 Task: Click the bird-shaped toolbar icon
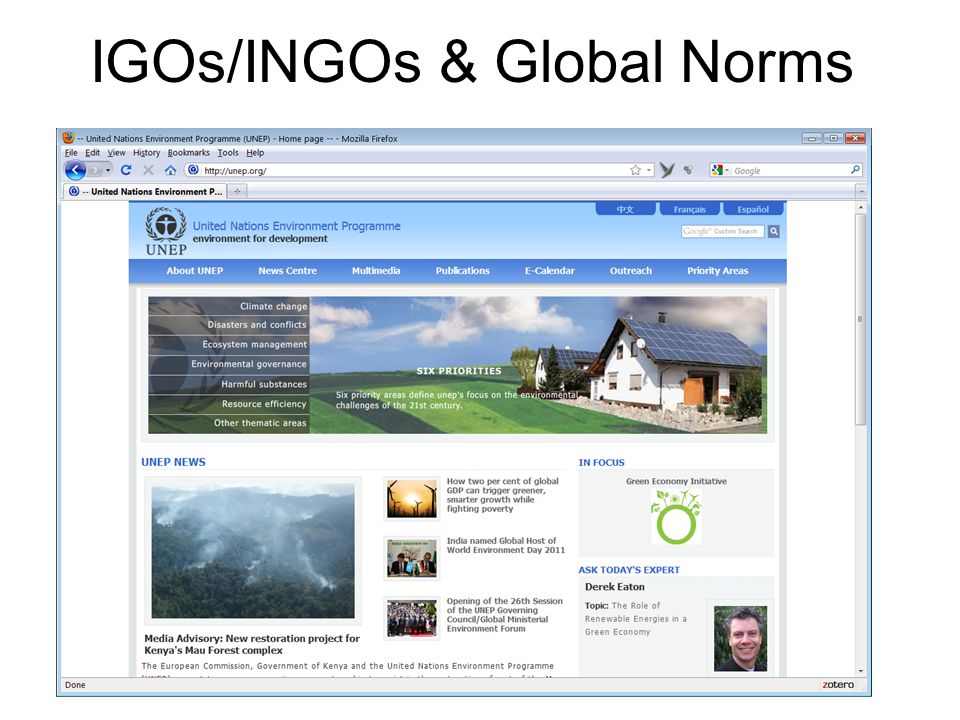667,170
